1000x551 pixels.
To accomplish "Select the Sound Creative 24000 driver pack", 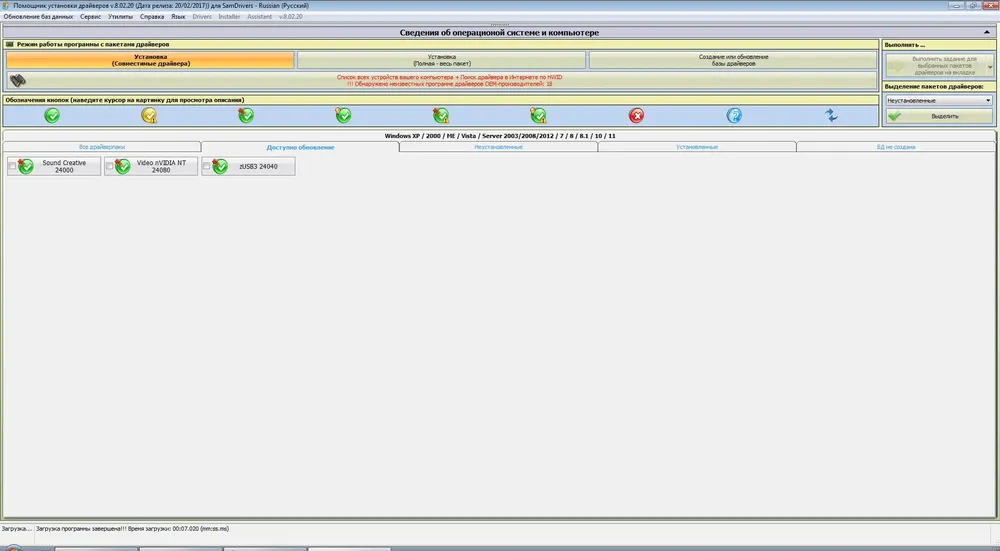I will click(54, 166).
